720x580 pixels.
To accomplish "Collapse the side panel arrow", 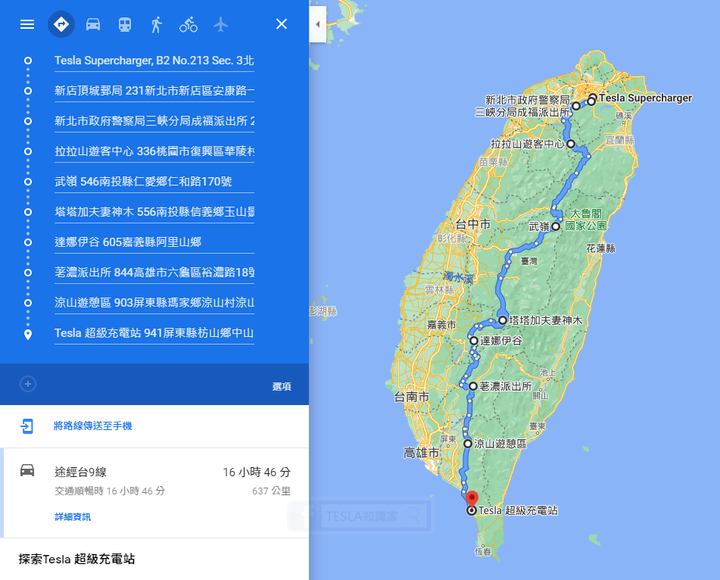I will tap(318, 24).
